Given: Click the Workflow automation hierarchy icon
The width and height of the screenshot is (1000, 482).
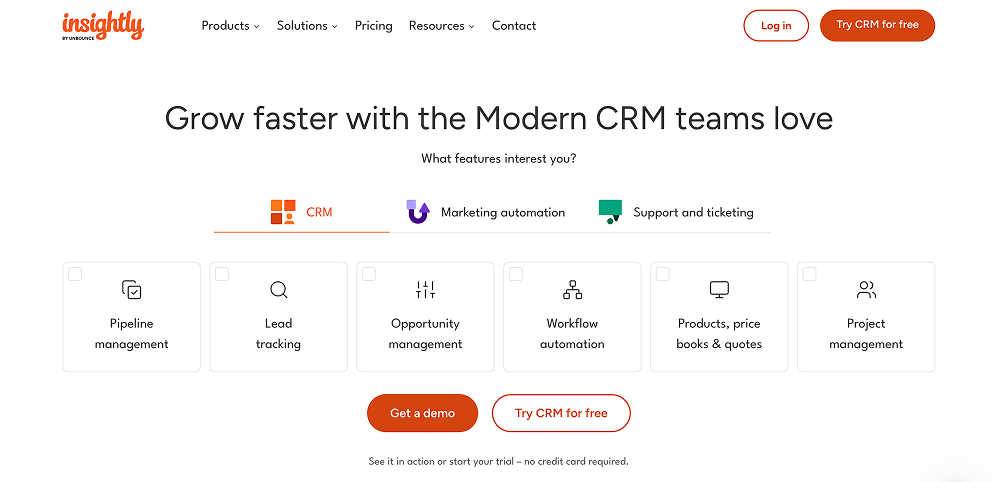Looking at the screenshot, I should point(573,290).
